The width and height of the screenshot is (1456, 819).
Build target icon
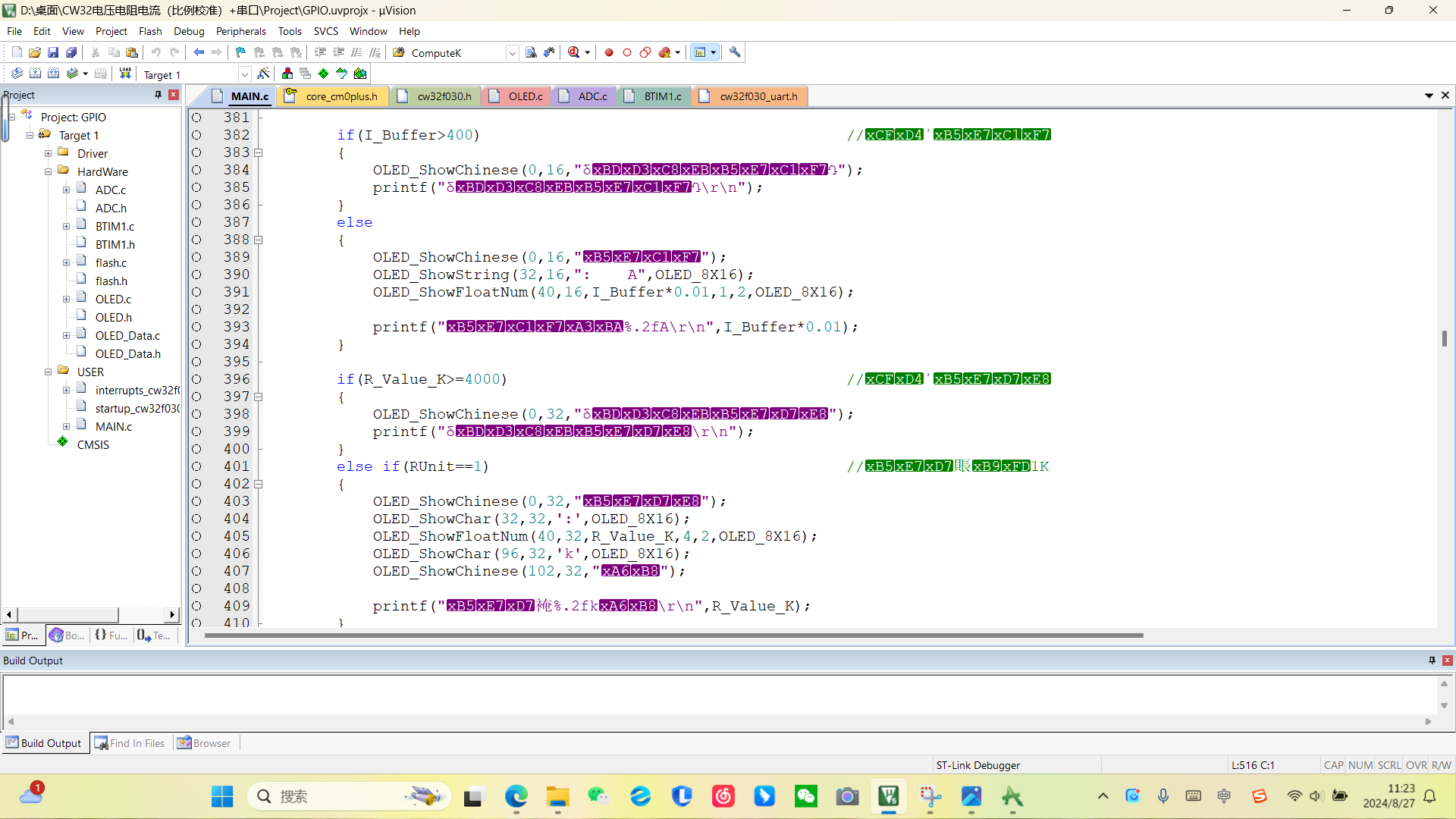tap(35, 74)
